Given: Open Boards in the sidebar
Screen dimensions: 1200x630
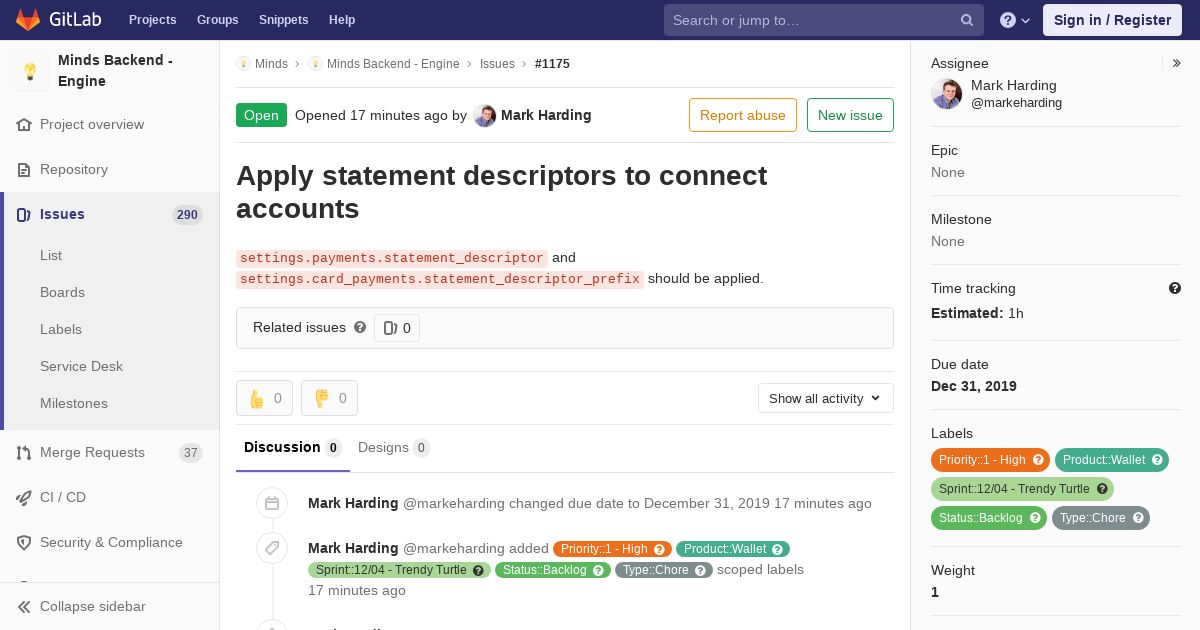Looking at the screenshot, I should [x=62, y=292].
